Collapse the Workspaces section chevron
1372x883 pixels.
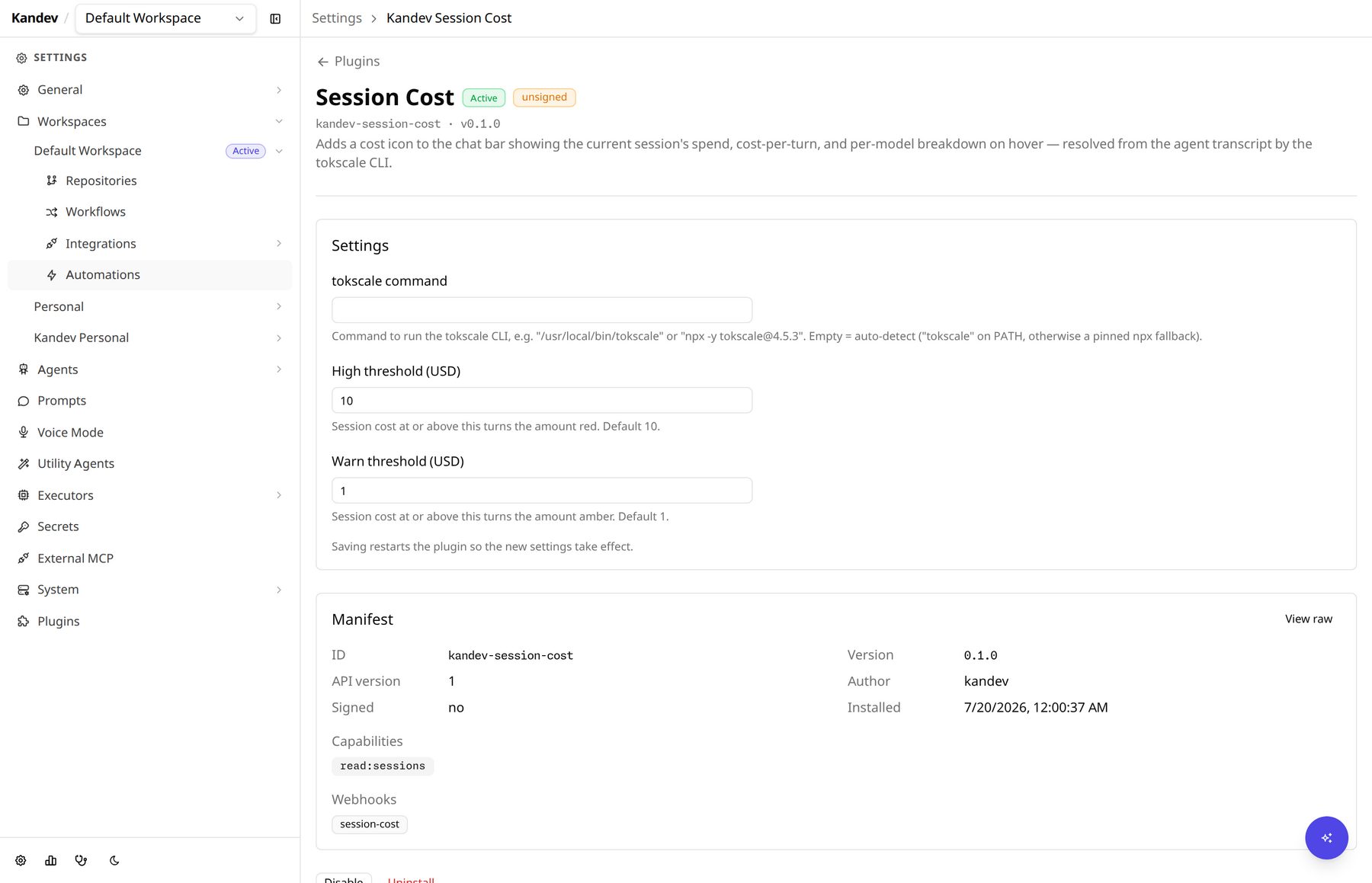279,121
